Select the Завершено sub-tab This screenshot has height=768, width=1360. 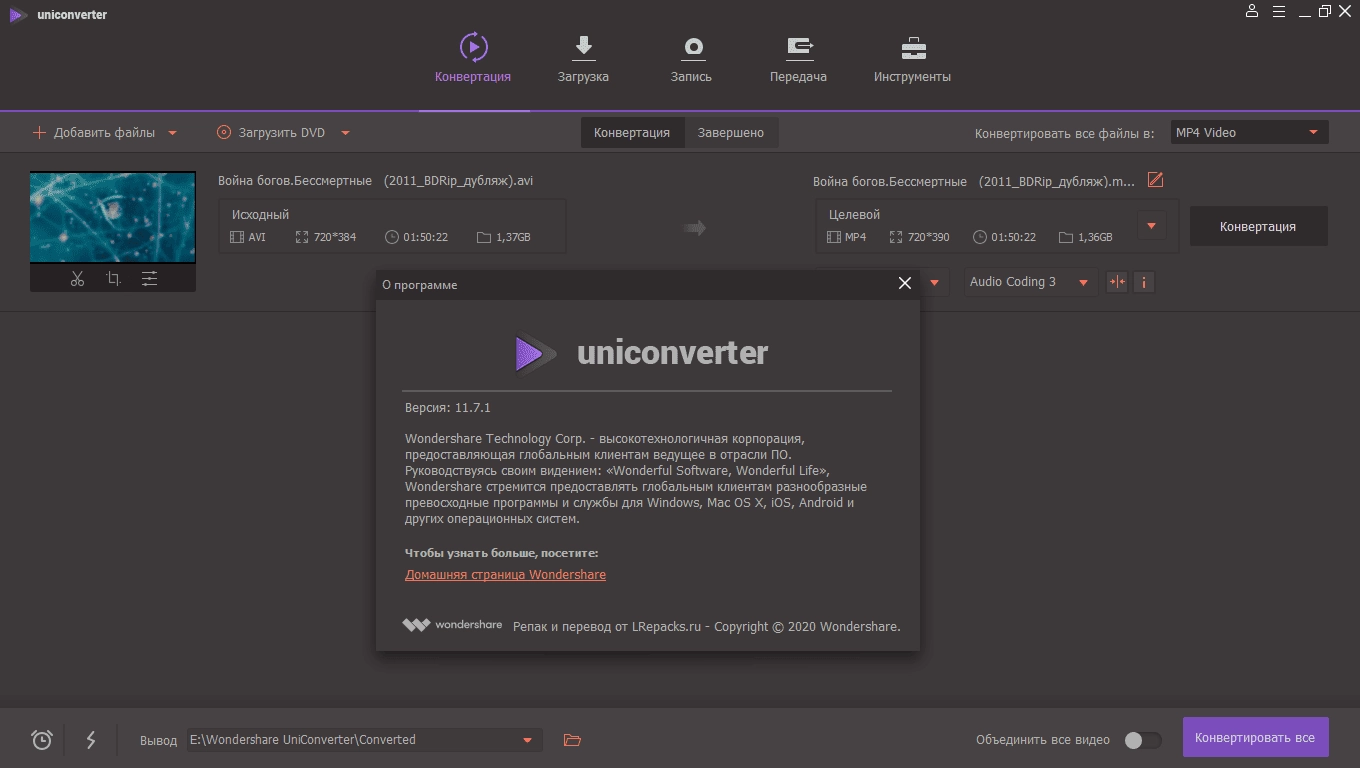731,133
